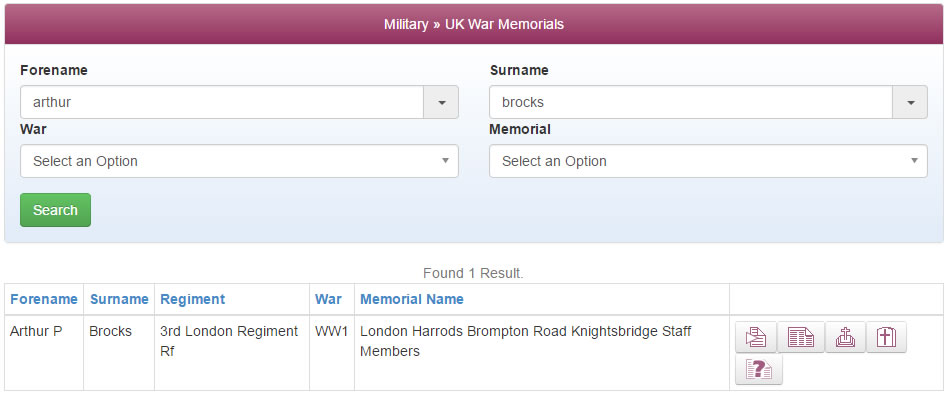Click the London Harrods memorial name cell
This screenshot has width=952, height=399.
(542, 353)
